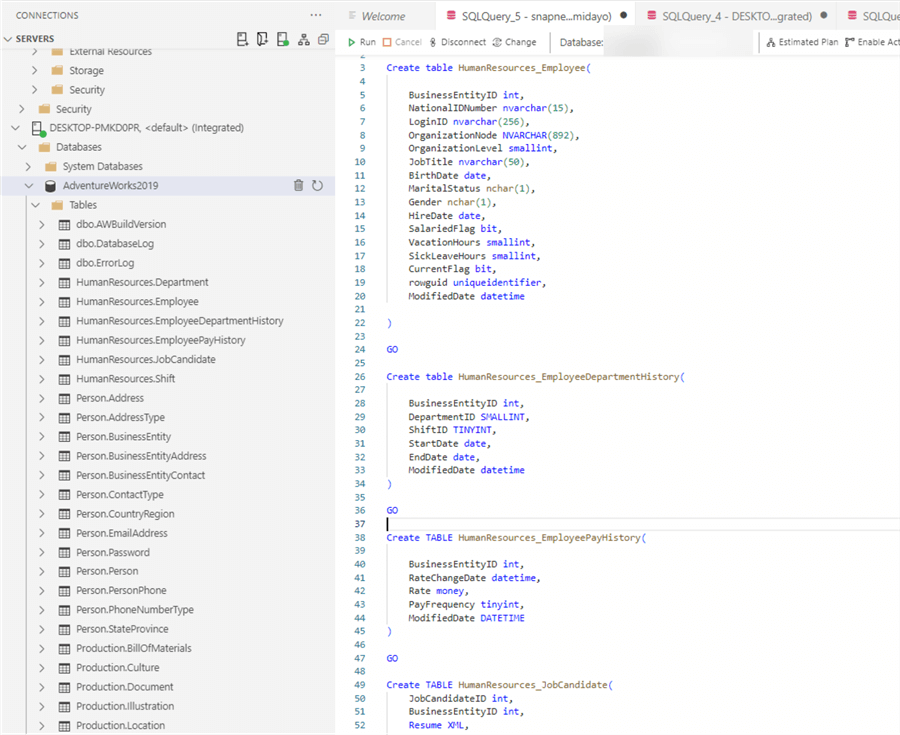Expand System Databases folder
The width and height of the screenshot is (900, 735).
(29, 166)
